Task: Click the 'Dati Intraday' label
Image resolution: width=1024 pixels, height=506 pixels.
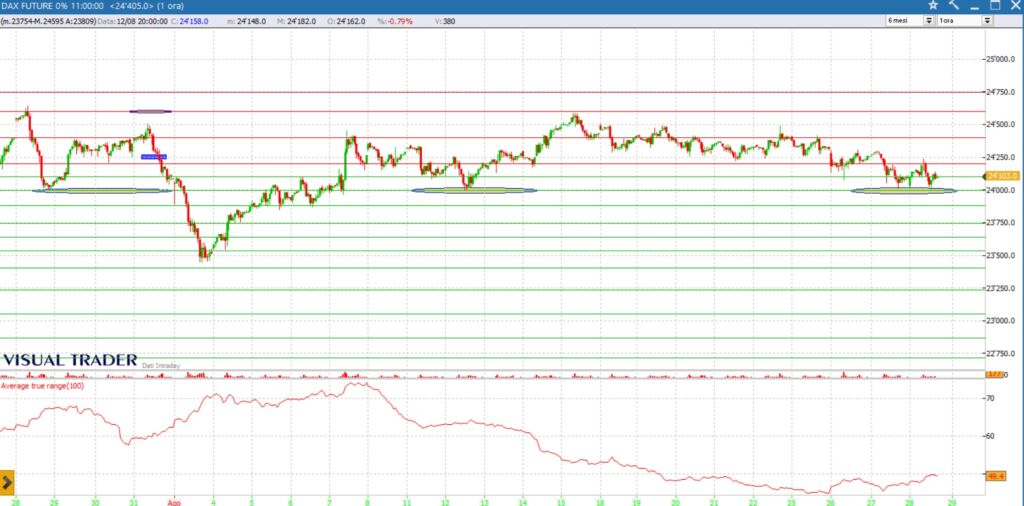Action: (161, 366)
